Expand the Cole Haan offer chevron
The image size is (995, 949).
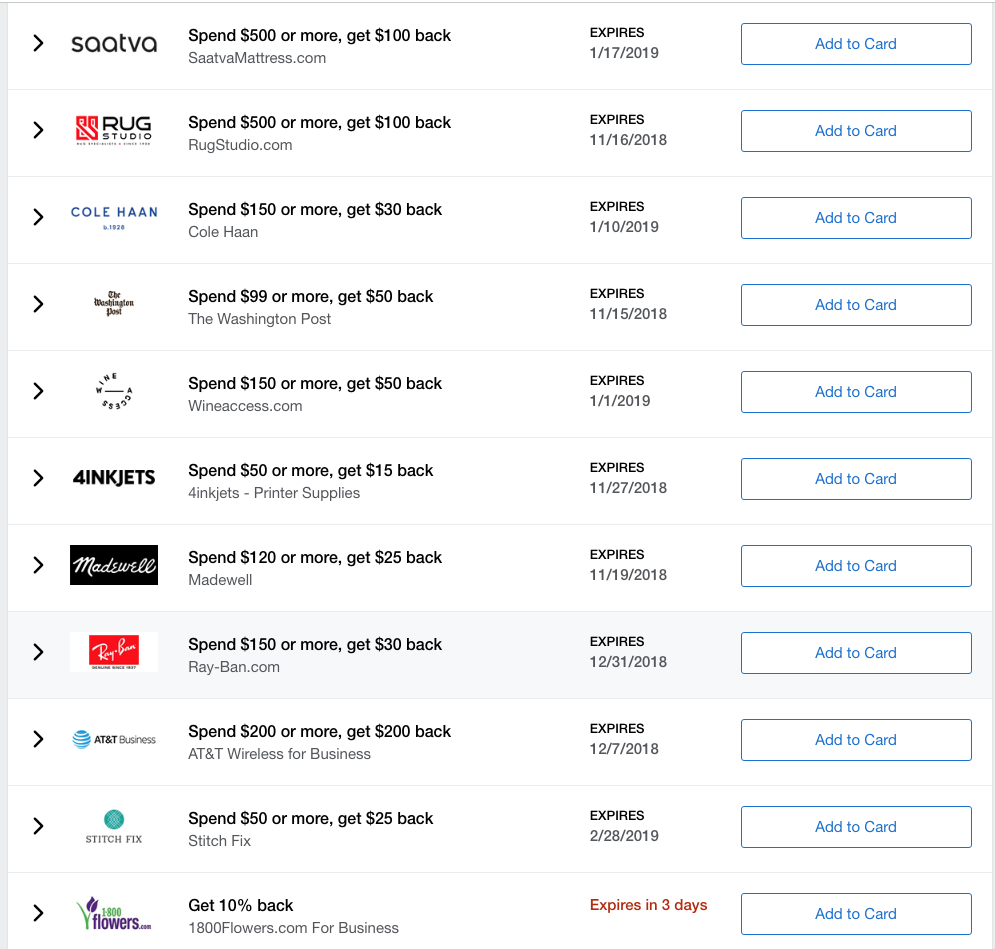[38, 217]
